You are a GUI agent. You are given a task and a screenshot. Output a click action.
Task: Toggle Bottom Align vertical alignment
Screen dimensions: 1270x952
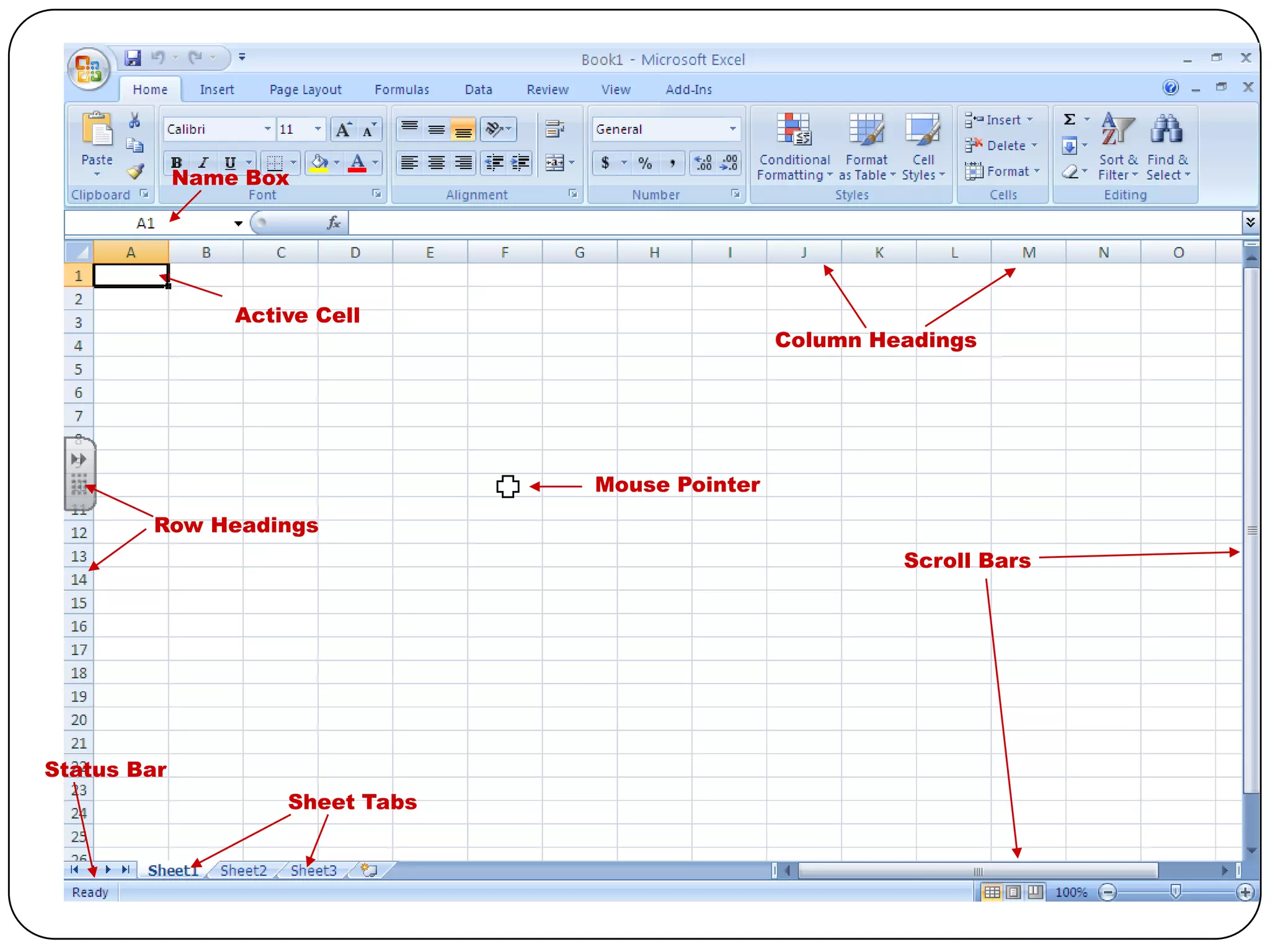point(463,129)
